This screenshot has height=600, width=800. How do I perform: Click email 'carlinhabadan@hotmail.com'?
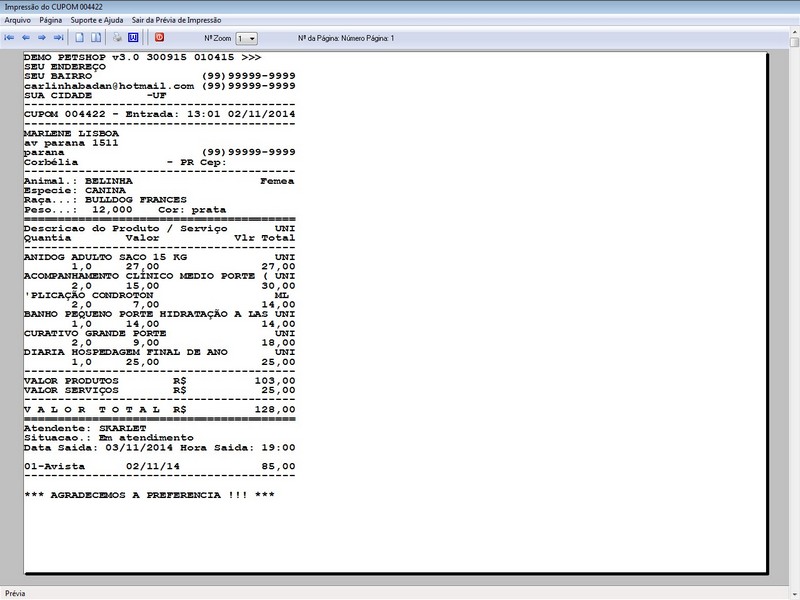coord(109,86)
